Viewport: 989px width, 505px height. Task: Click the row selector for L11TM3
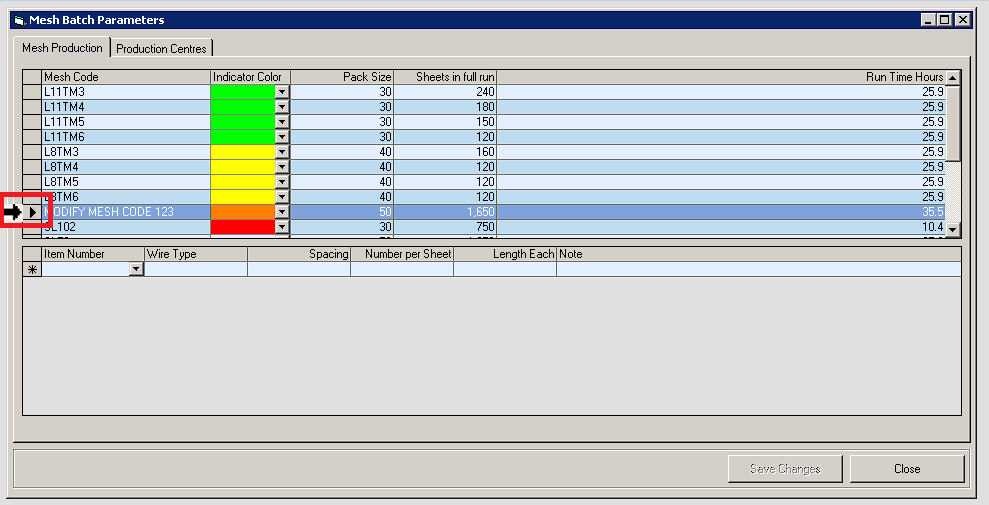(x=32, y=92)
